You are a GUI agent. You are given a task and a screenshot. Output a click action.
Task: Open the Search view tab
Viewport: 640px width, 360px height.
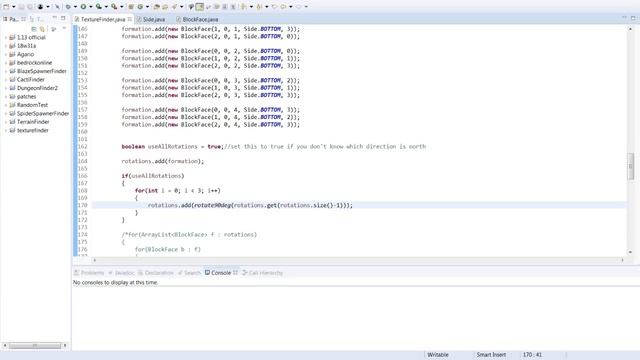tap(189, 273)
